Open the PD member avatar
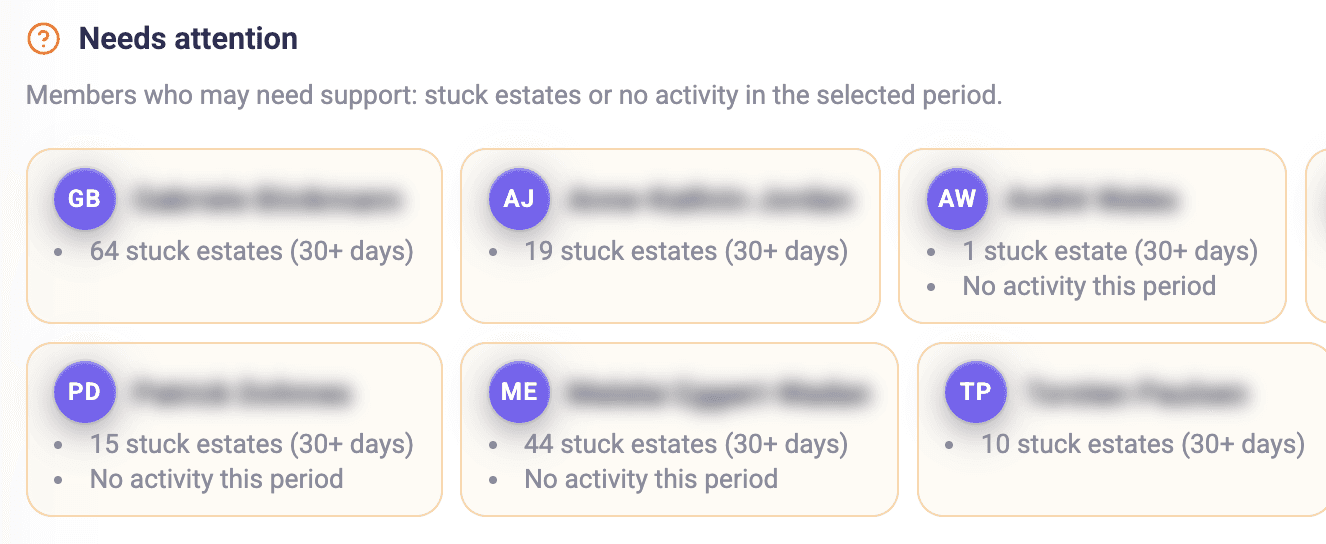Screen dimensions: 1326x544 [85, 392]
